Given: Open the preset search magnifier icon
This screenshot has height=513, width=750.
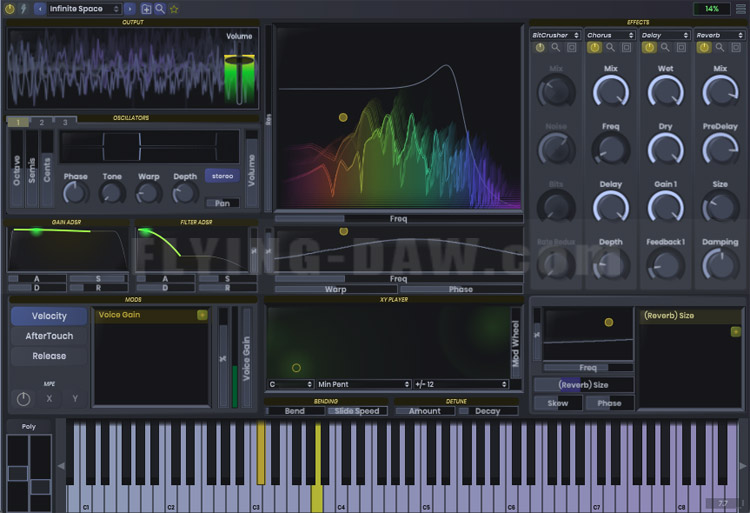Looking at the screenshot, I should (x=160, y=9).
